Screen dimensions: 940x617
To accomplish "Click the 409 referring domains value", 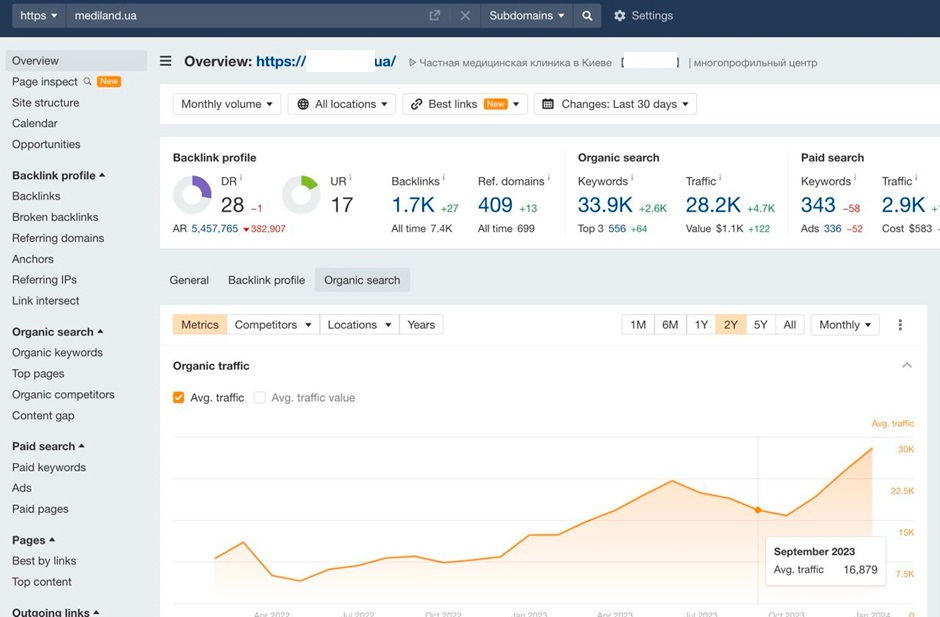I will [x=495, y=205].
